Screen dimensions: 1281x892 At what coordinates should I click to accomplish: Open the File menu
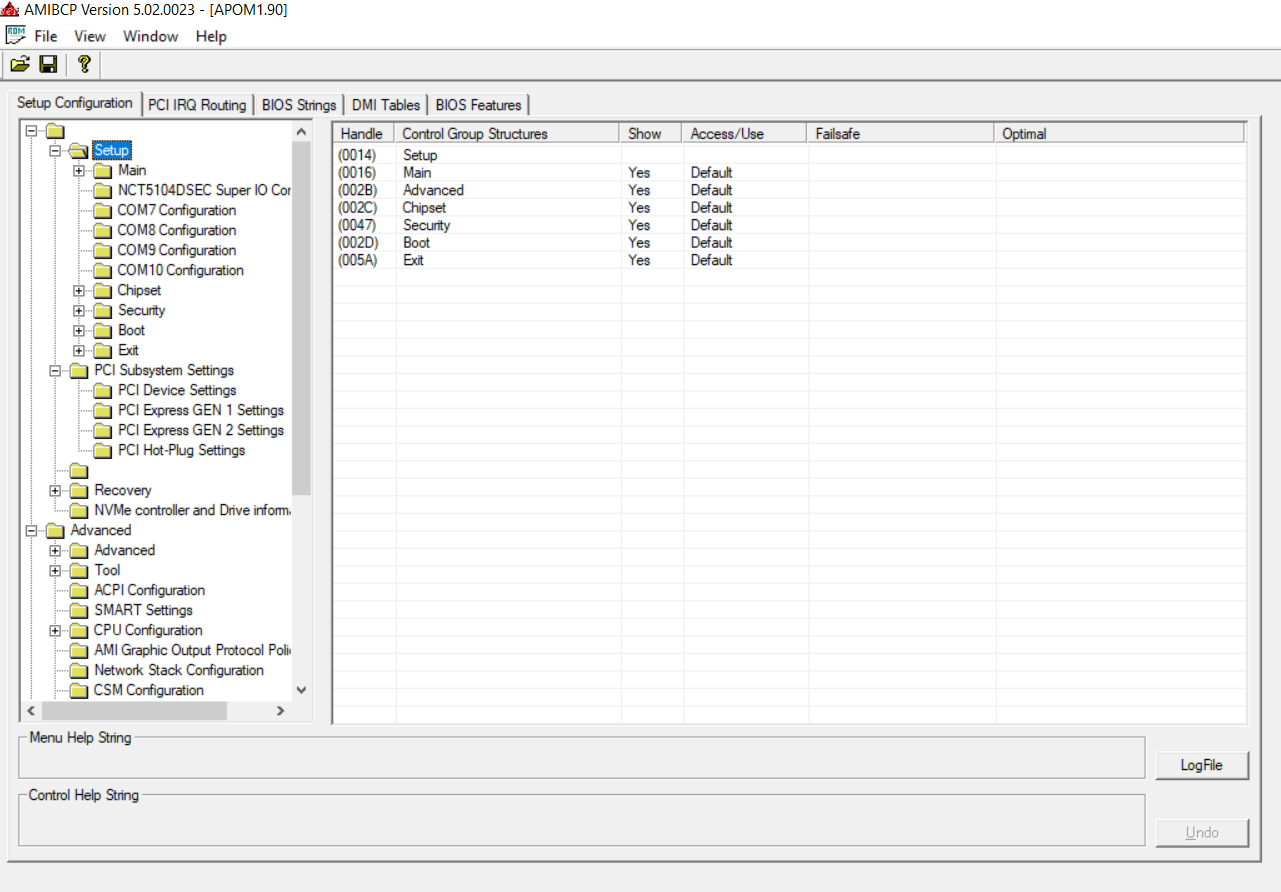pyautogui.click(x=46, y=36)
